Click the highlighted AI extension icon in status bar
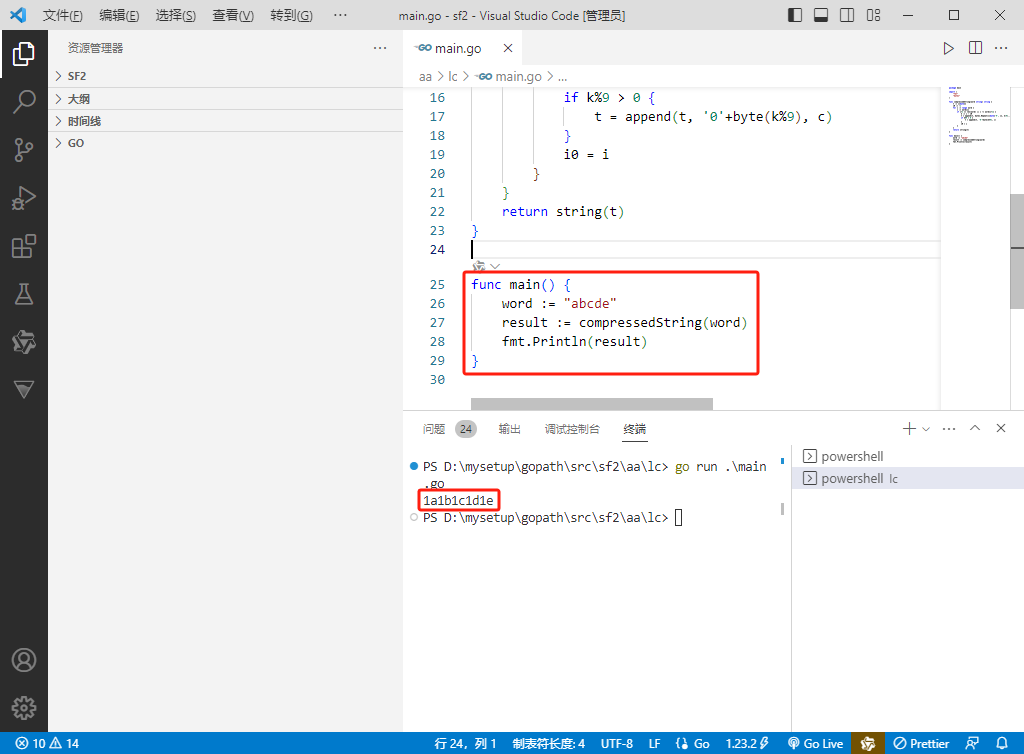1024x754 pixels. [868, 744]
